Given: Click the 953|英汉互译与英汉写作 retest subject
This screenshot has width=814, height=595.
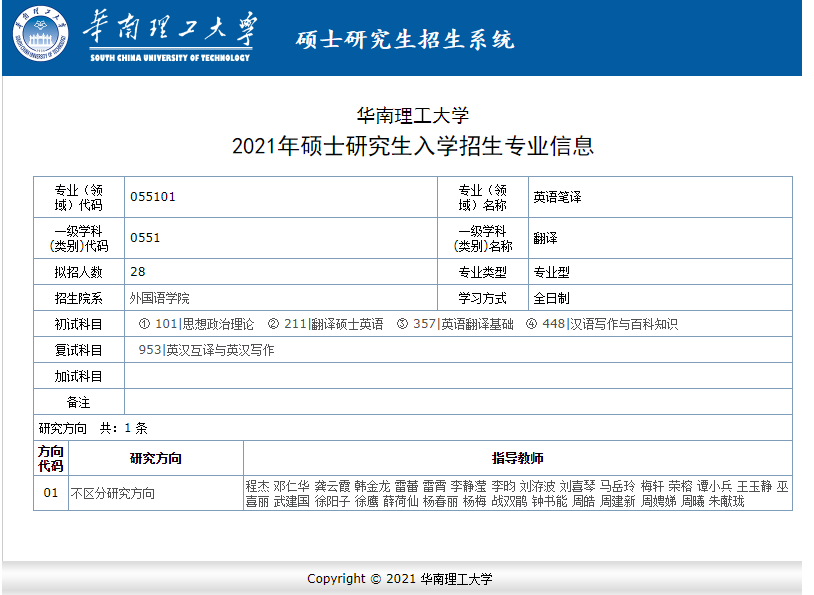Looking at the screenshot, I should [x=206, y=350].
